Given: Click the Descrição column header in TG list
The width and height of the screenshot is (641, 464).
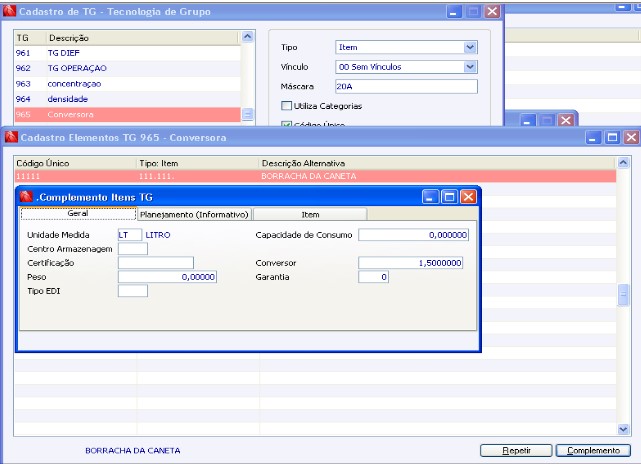Looking at the screenshot, I should pos(142,38).
